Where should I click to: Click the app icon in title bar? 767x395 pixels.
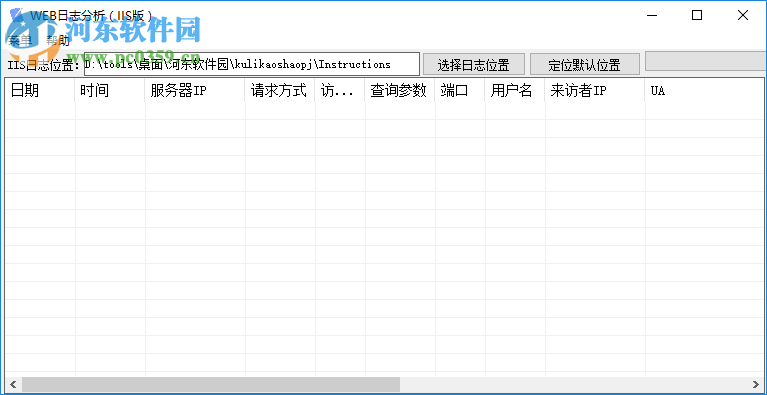(x=16, y=15)
